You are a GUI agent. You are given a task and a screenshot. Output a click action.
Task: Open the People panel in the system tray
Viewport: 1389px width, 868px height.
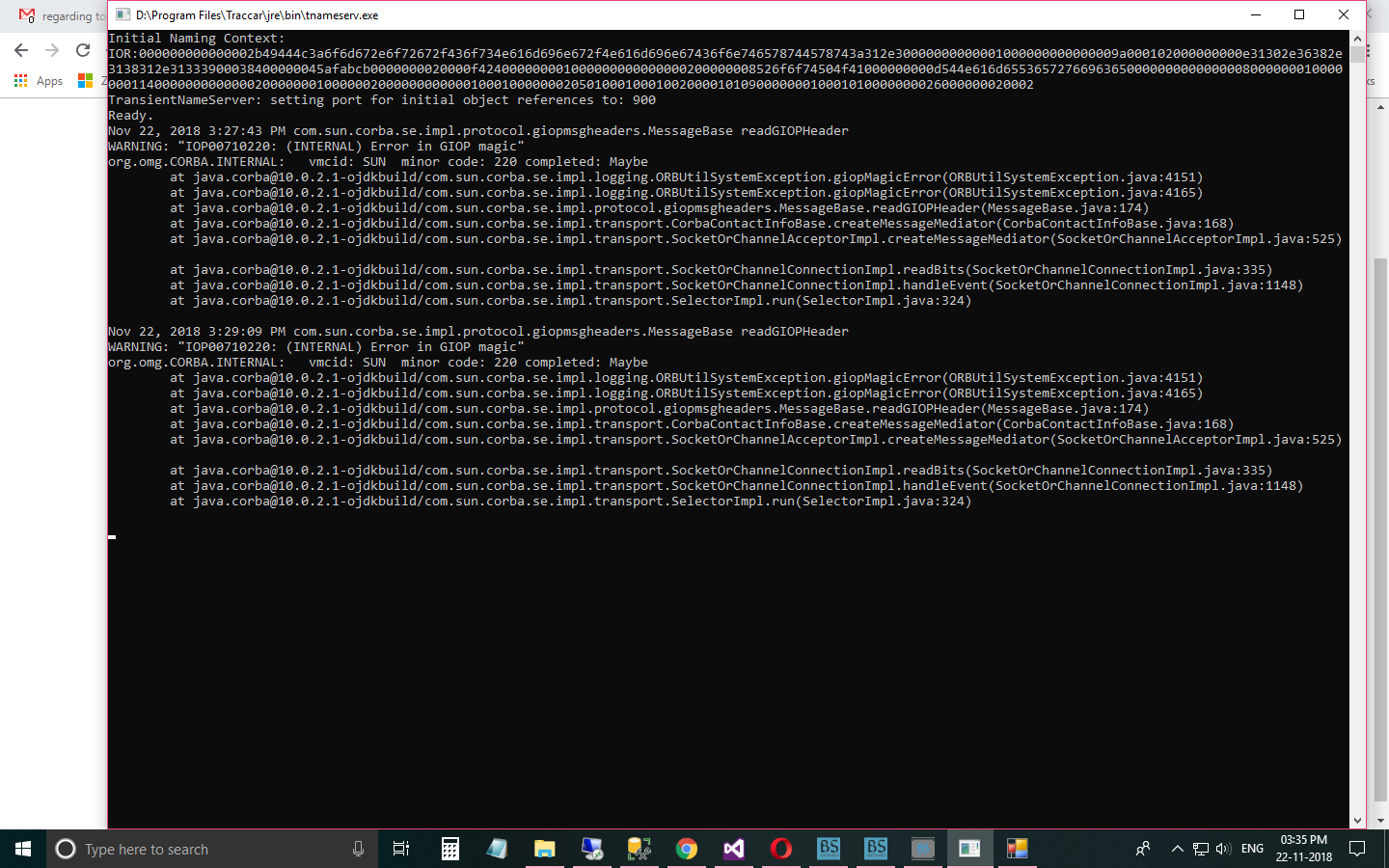point(1142,849)
